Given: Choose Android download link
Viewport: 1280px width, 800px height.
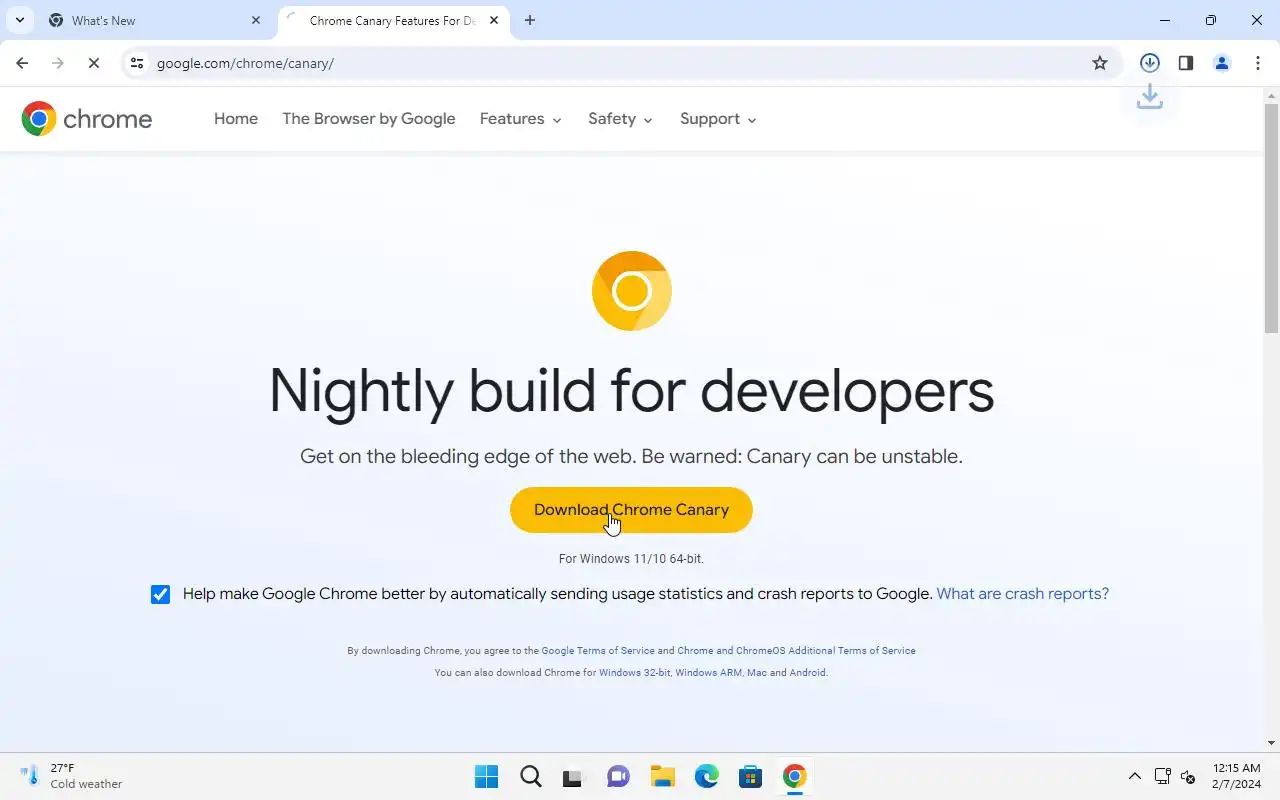Looking at the screenshot, I should tap(808, 673).
